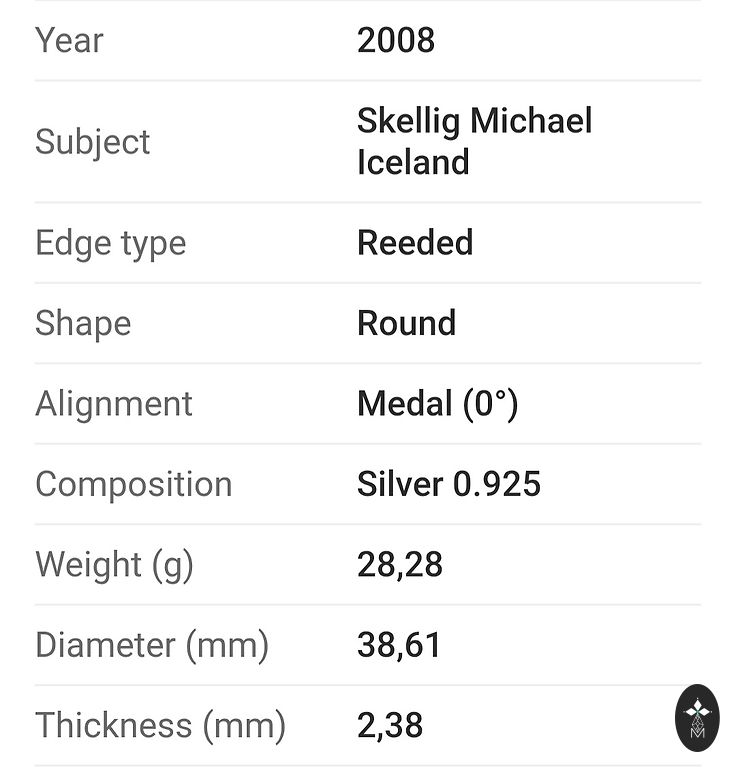Open the Silver 0.925 composition value
Viewport: 736px width, 768px height.
[x=448, y=484]
